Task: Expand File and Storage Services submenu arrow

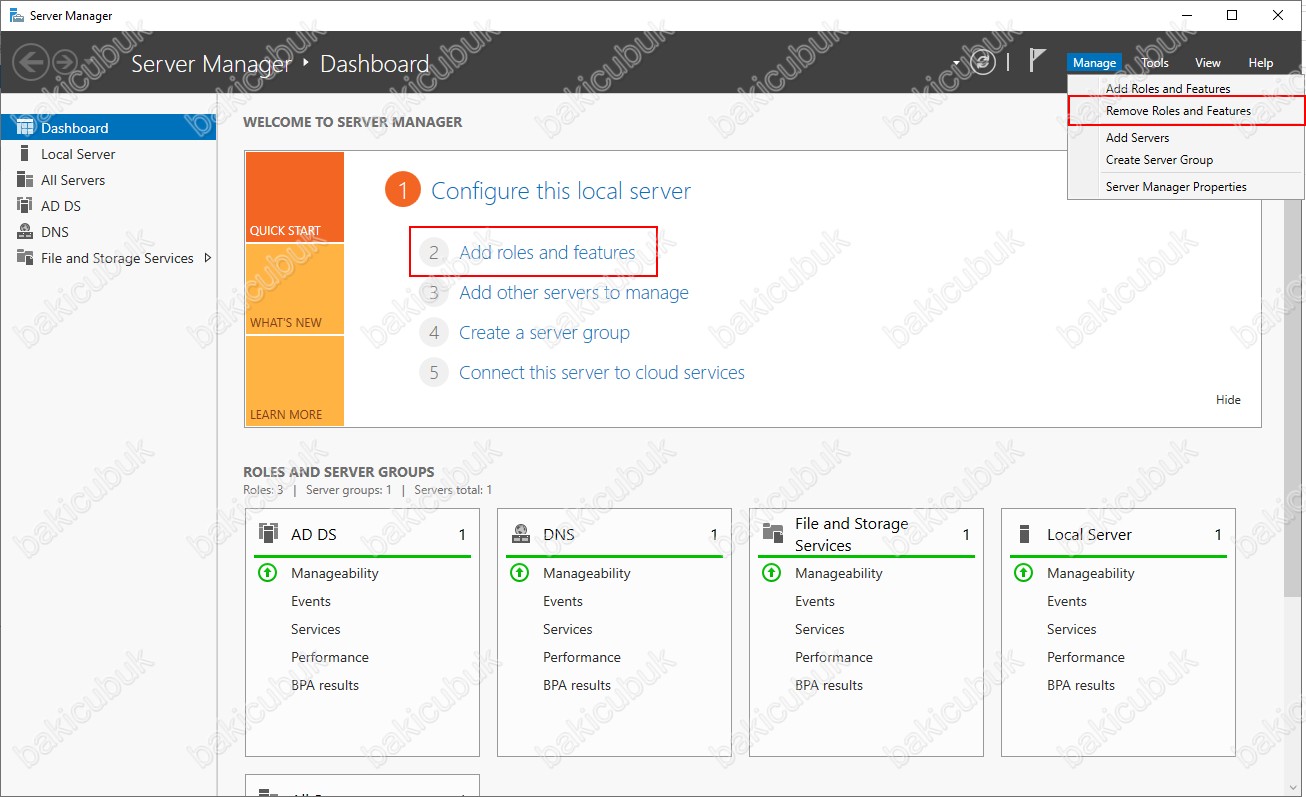Action: pos(207,258)
